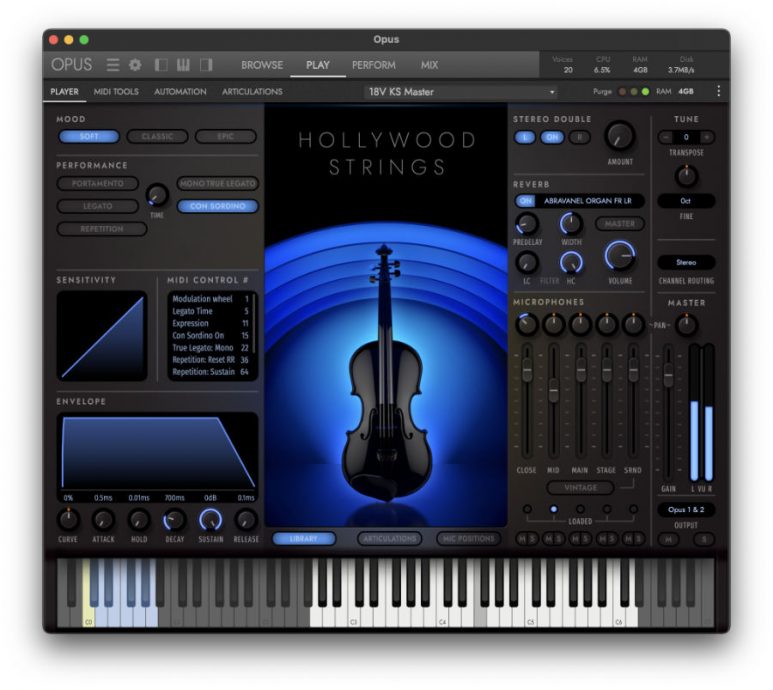Mute the master output with M
This screenshot has height=690, width=773.
(x=668, y=539)
